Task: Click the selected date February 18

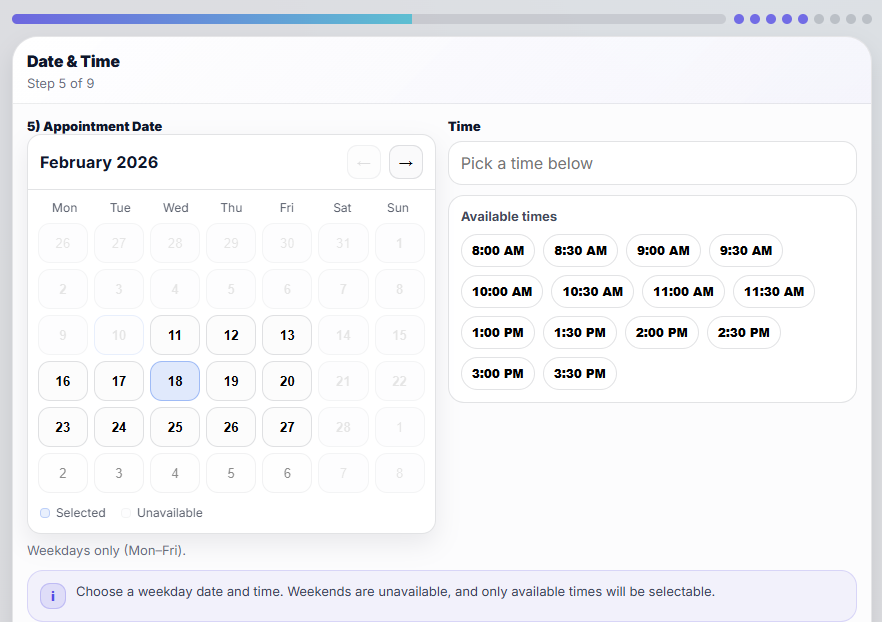Action: (x=175, y=381)
